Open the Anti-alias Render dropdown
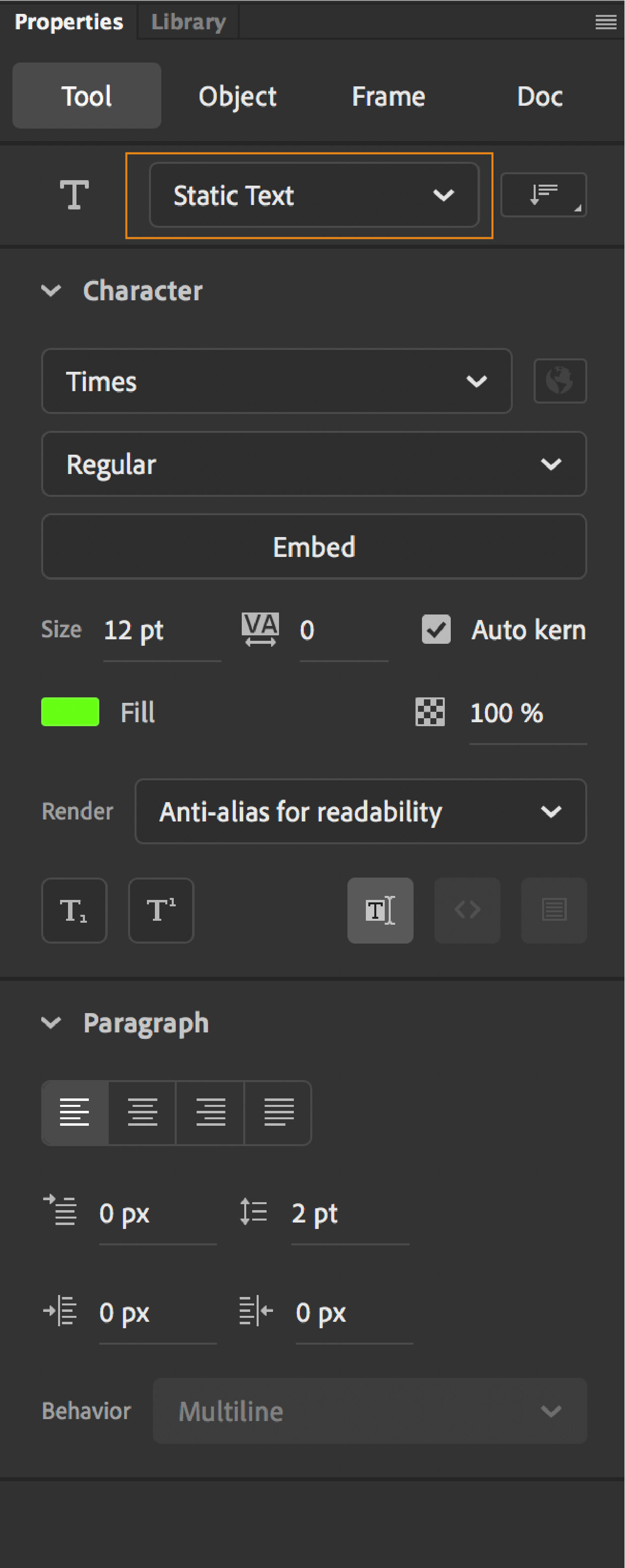The image size is (625, 1568). click(360, 812)
